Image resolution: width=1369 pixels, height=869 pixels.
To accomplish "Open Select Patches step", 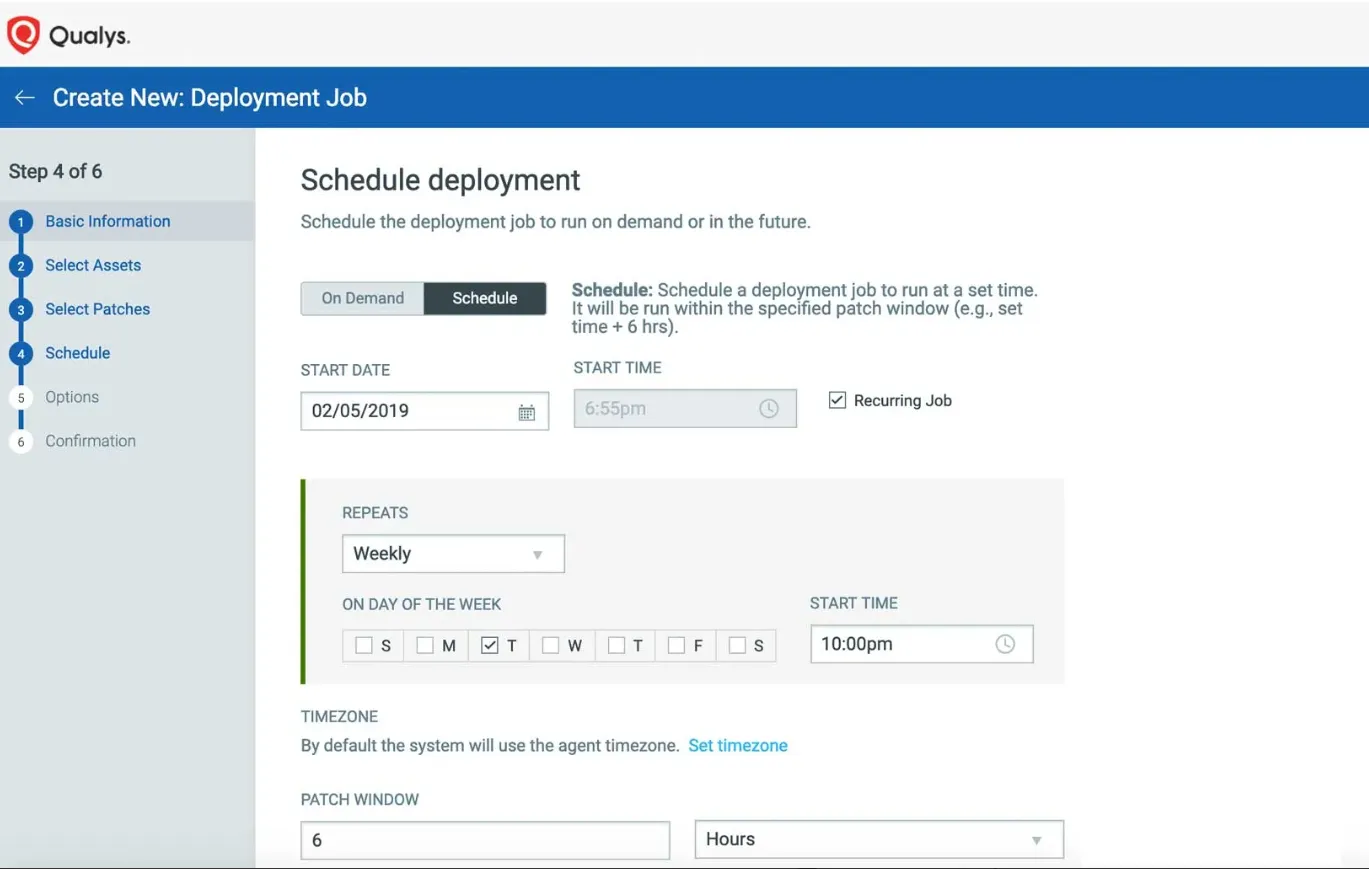I will click(x=98, y=309).
